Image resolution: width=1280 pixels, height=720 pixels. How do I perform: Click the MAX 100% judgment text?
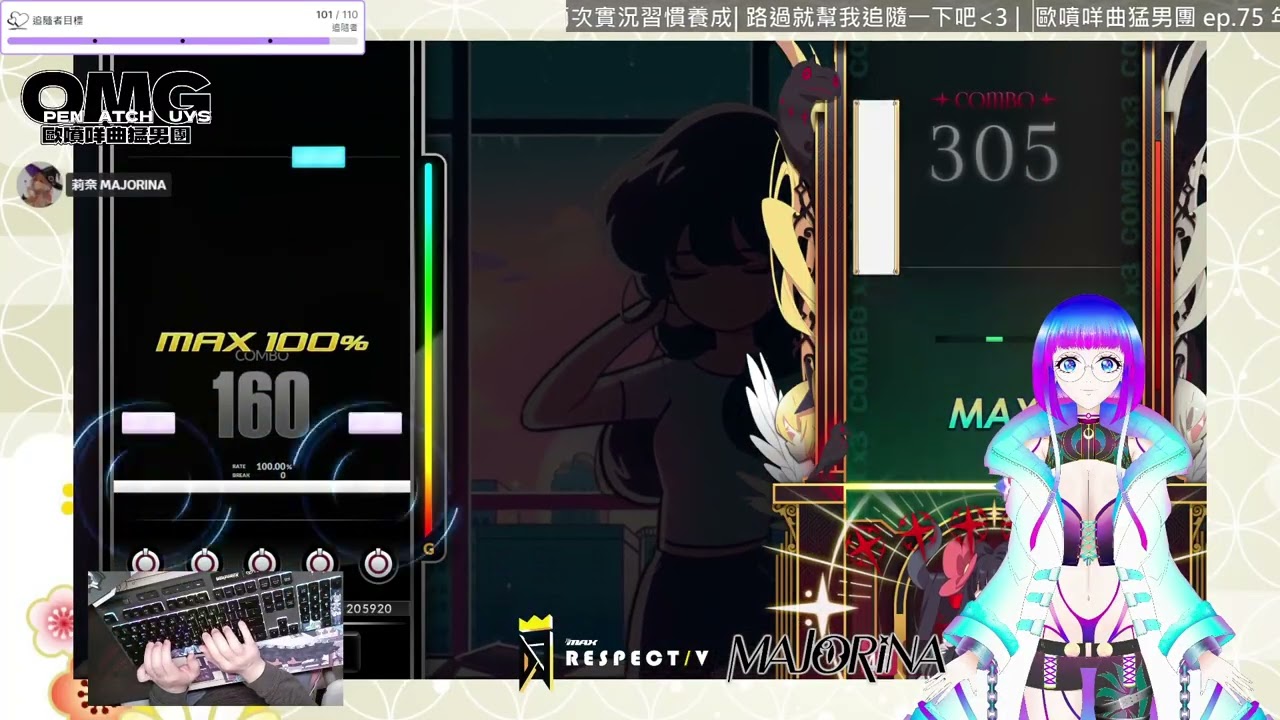click(x=262, y=343)
